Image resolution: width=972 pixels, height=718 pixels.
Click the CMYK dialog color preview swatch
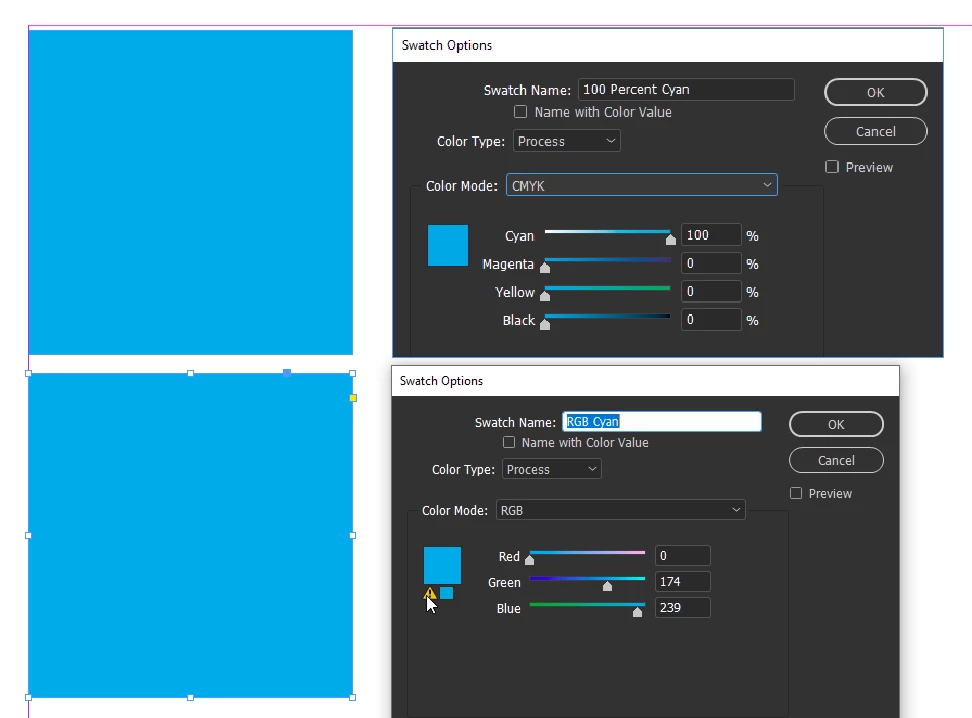click(x=448, y=246)
